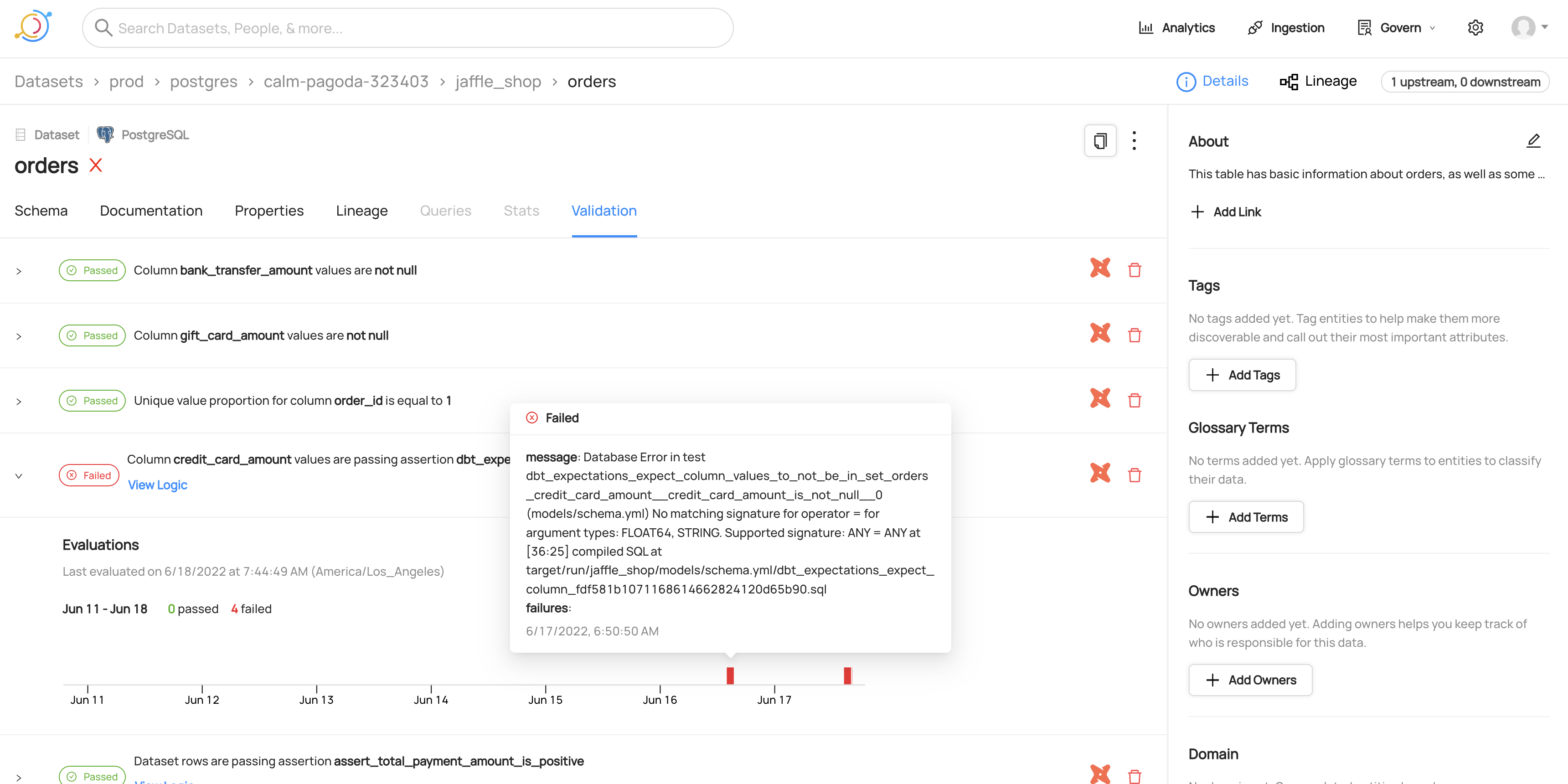1568x784 pixels.
Task: Click the View Logic link
Action: pyautogui.click(x=157, y=485)
